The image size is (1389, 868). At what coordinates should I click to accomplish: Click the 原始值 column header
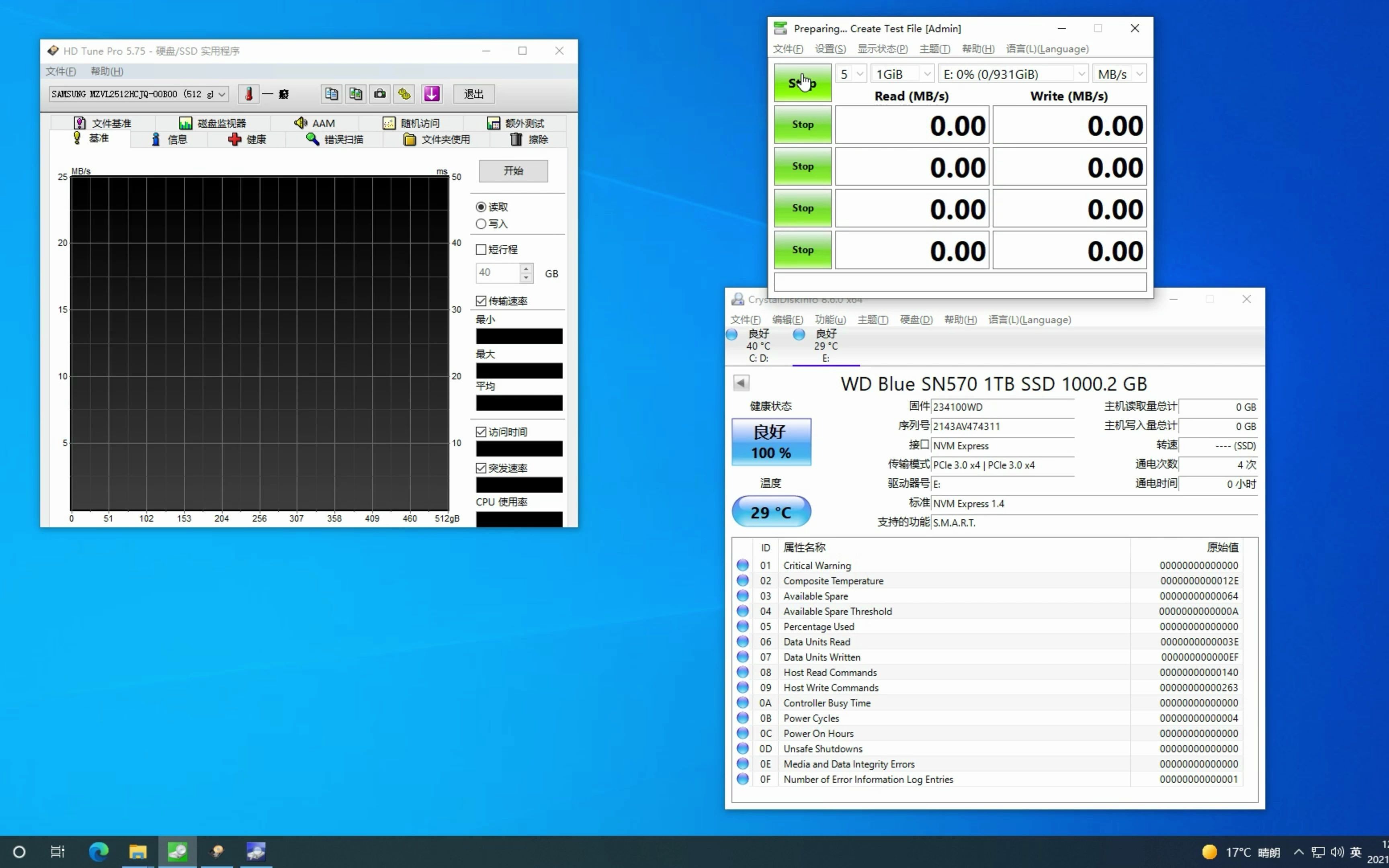pyautogui.click(x=1223, y=547)
